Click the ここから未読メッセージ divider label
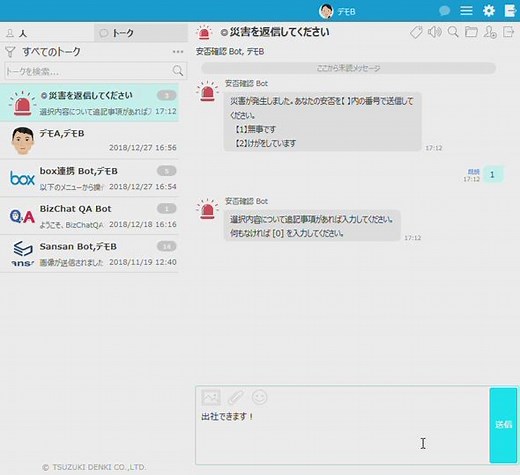This screenshot has width=520, height=475. (x=348, y=68)
